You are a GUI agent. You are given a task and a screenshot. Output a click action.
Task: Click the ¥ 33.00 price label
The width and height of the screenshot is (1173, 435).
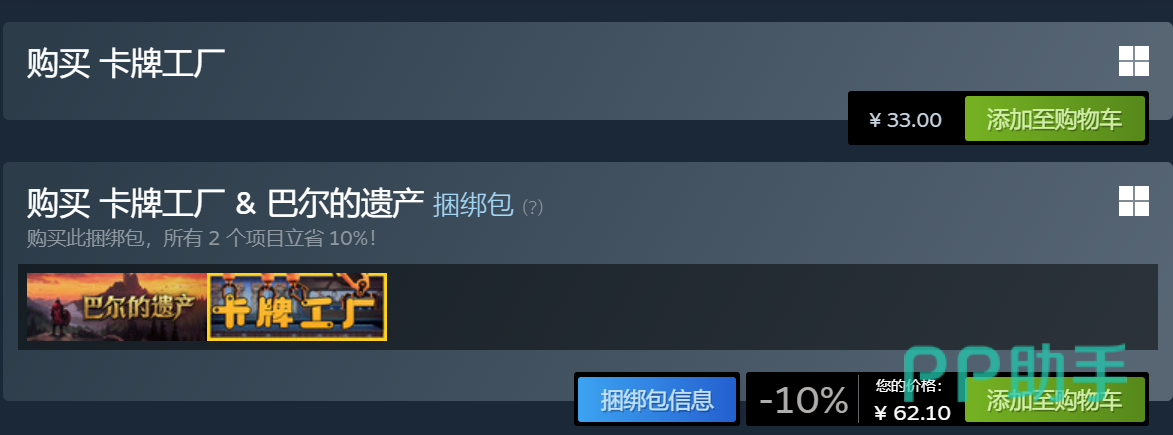pos(905,120)
